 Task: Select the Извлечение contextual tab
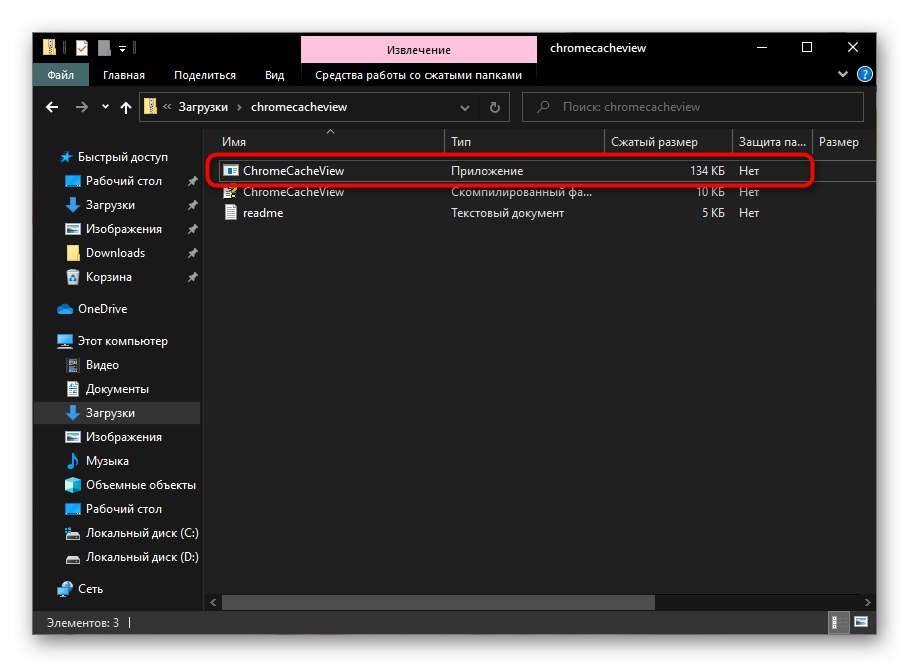(419, 50)
